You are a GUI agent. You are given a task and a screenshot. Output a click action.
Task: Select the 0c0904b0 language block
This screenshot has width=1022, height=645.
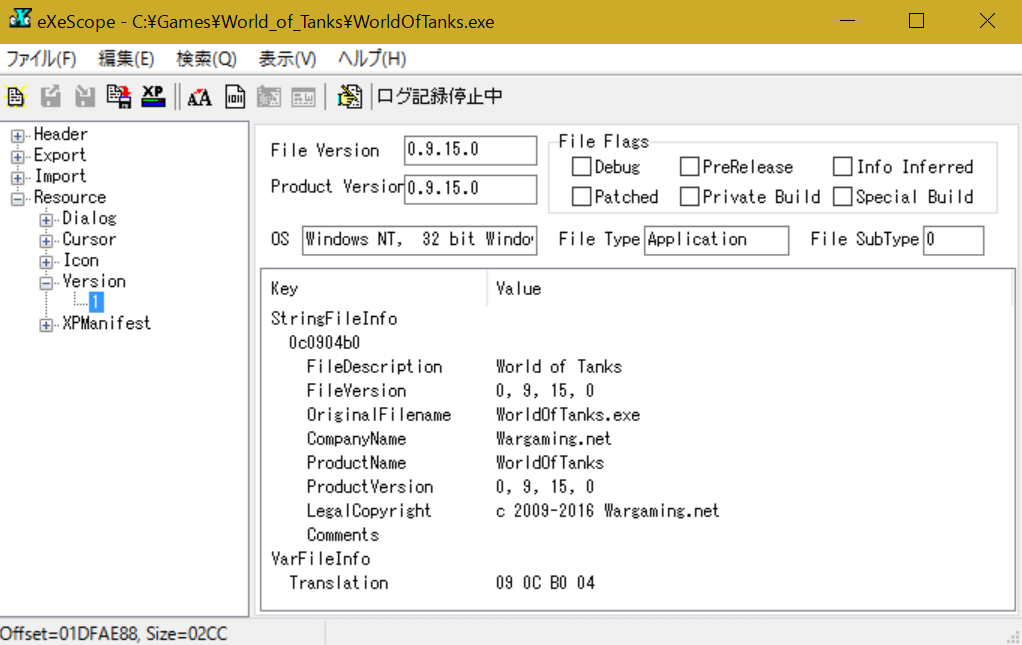point(324,343)
